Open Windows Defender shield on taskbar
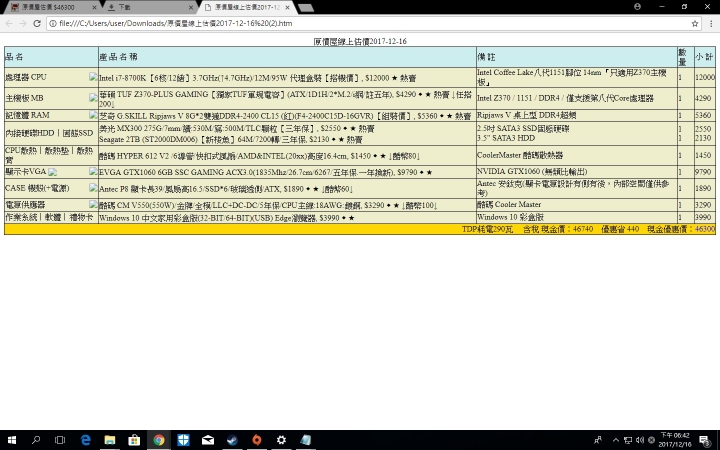This screenshot has width=720, height=450. (x=183, y=440)
